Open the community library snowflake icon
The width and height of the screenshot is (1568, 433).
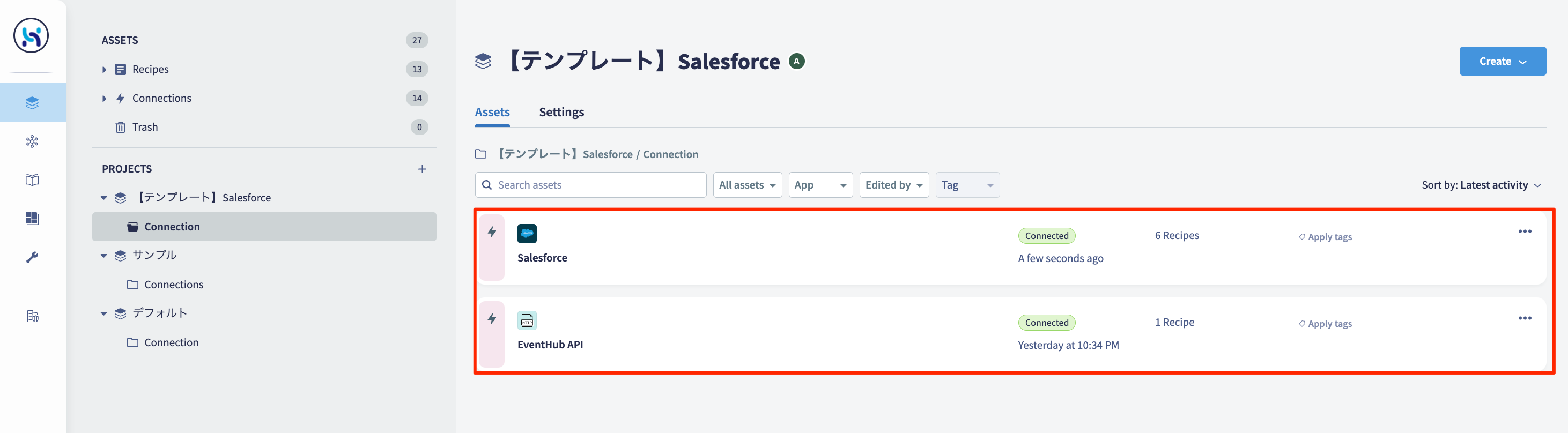click(32, 141)
